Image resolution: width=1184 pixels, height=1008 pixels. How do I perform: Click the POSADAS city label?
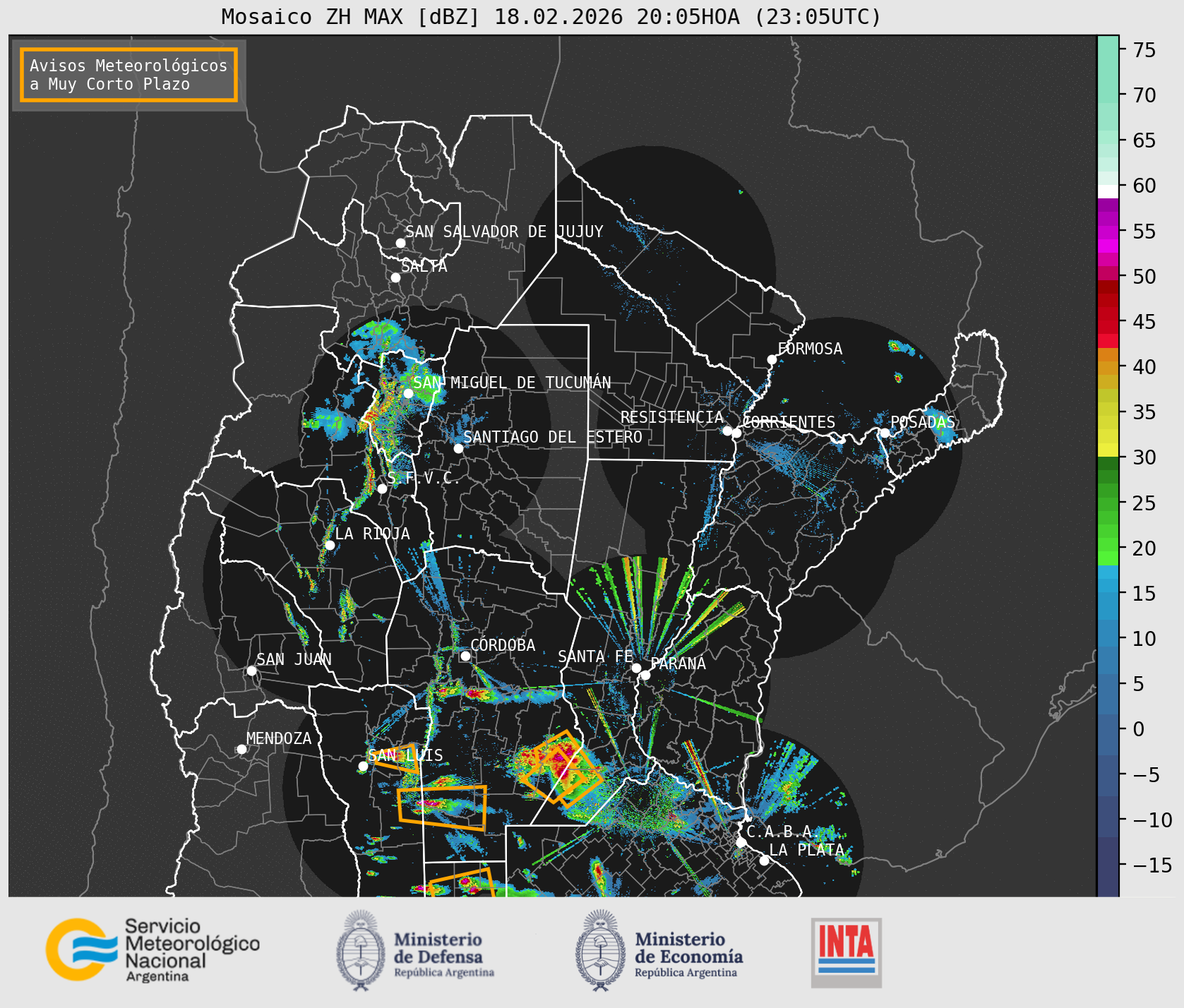(923, 422)
